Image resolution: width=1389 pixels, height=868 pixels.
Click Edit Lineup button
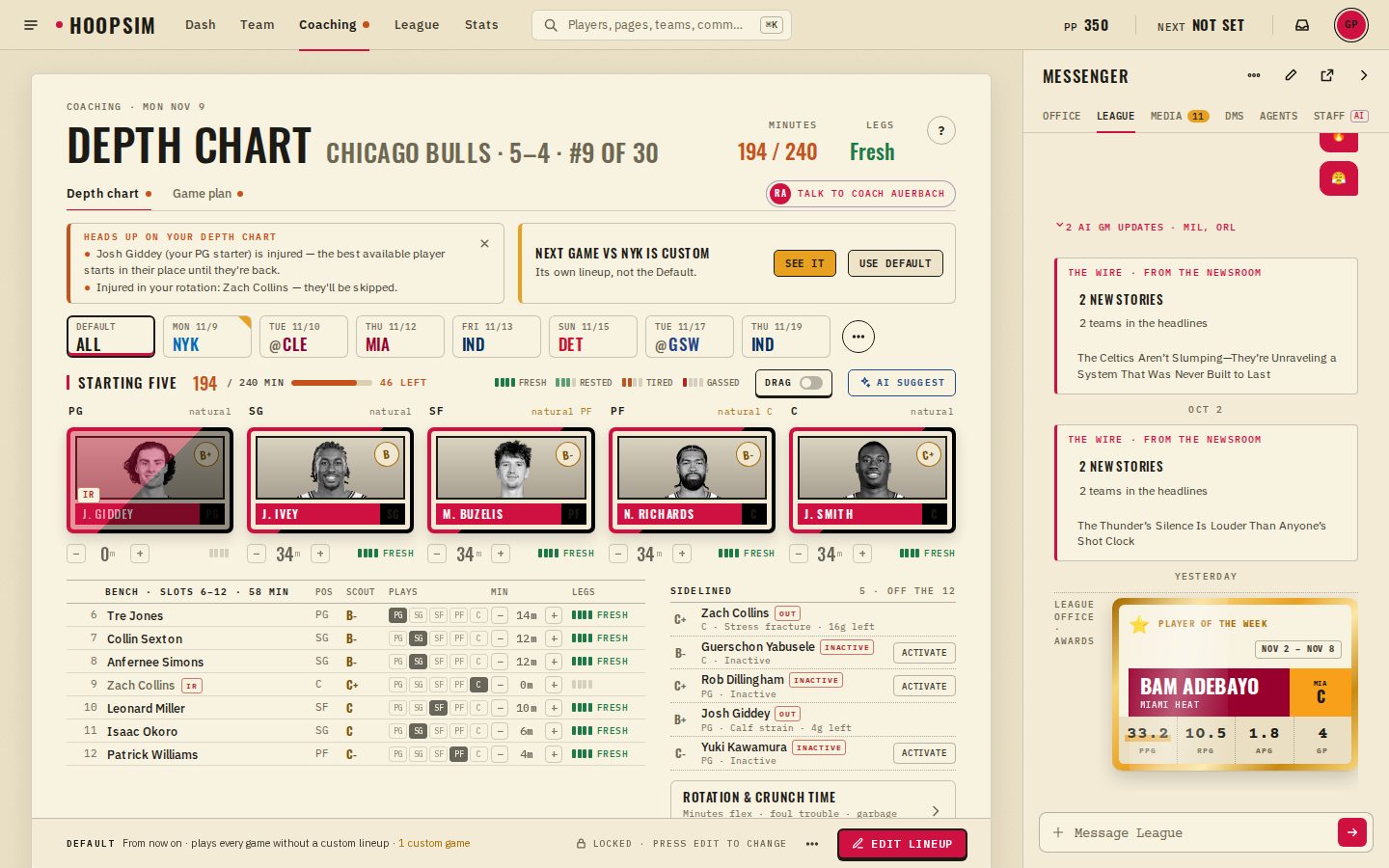point(902,844)
